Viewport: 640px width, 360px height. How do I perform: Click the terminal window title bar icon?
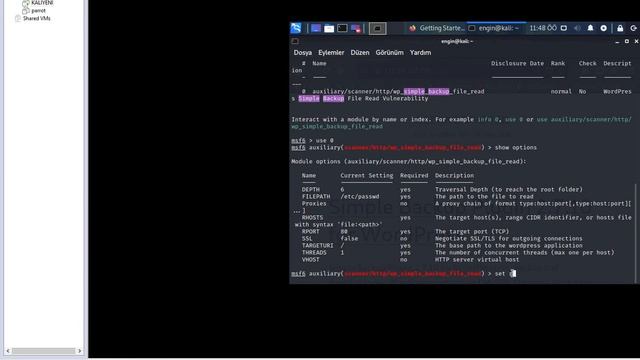[295, 41]
